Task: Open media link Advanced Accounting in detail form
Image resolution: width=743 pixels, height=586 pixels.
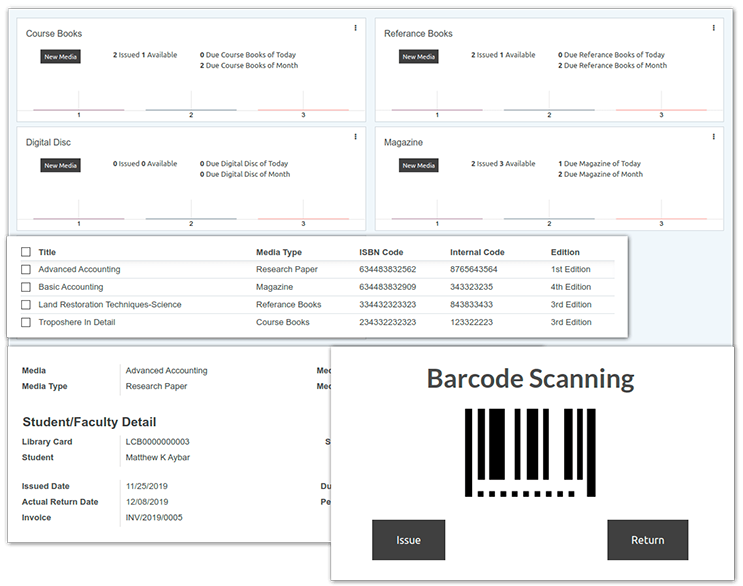Action: coord(166,370)
